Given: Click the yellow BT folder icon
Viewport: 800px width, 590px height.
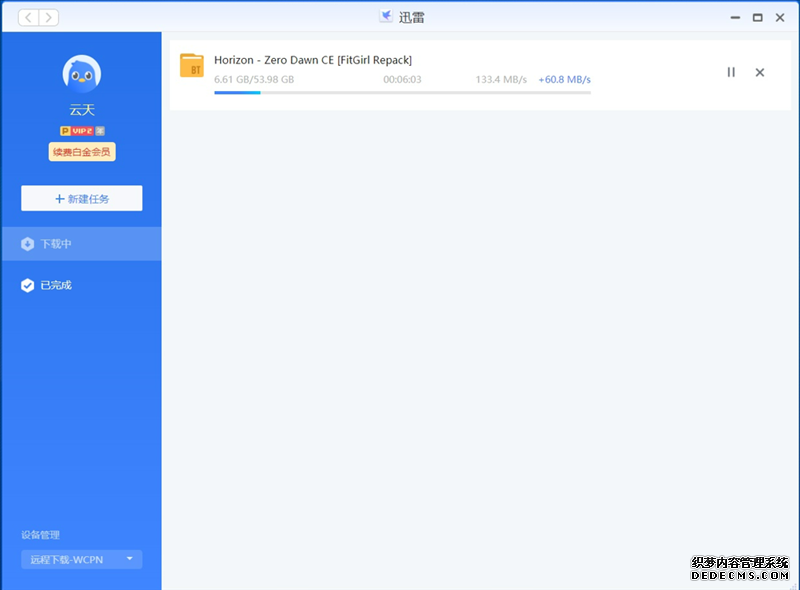Looking at the screenshot, I should [191, 66].
